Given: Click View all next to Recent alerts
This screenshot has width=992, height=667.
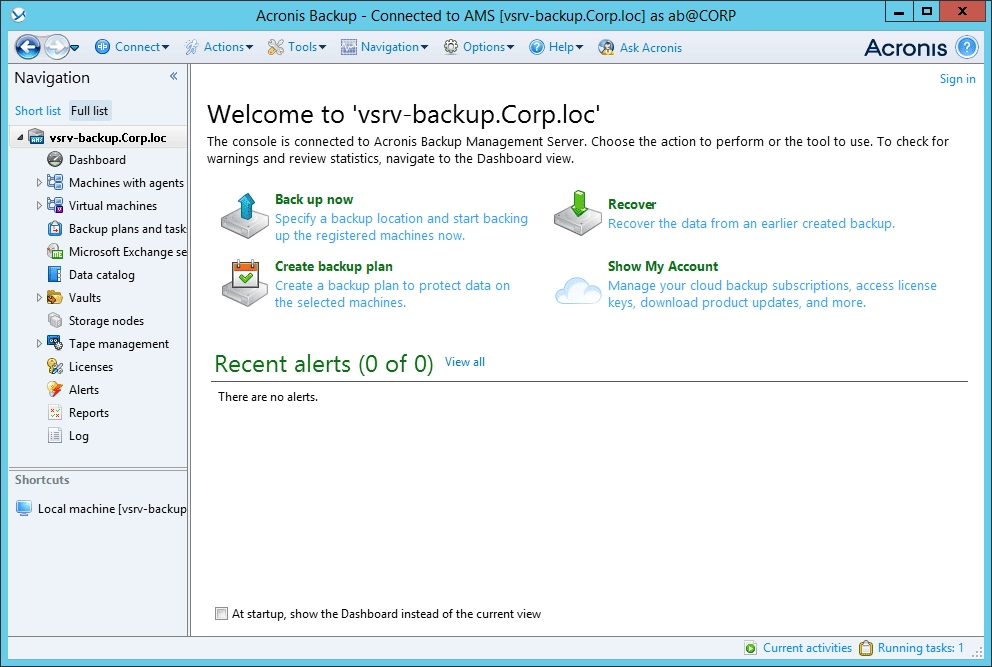Looking at the screenshot, I should [x=464, y=362].
